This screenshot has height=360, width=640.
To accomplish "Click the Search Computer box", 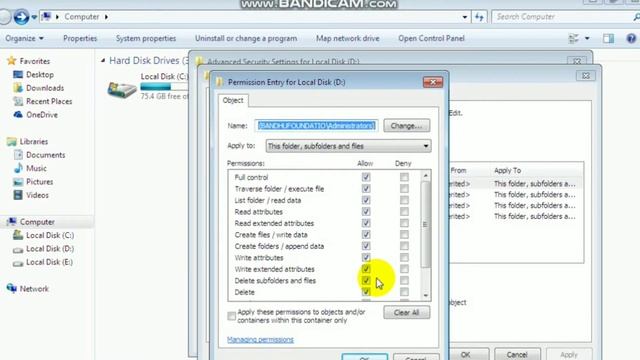I will coord(562,17).
